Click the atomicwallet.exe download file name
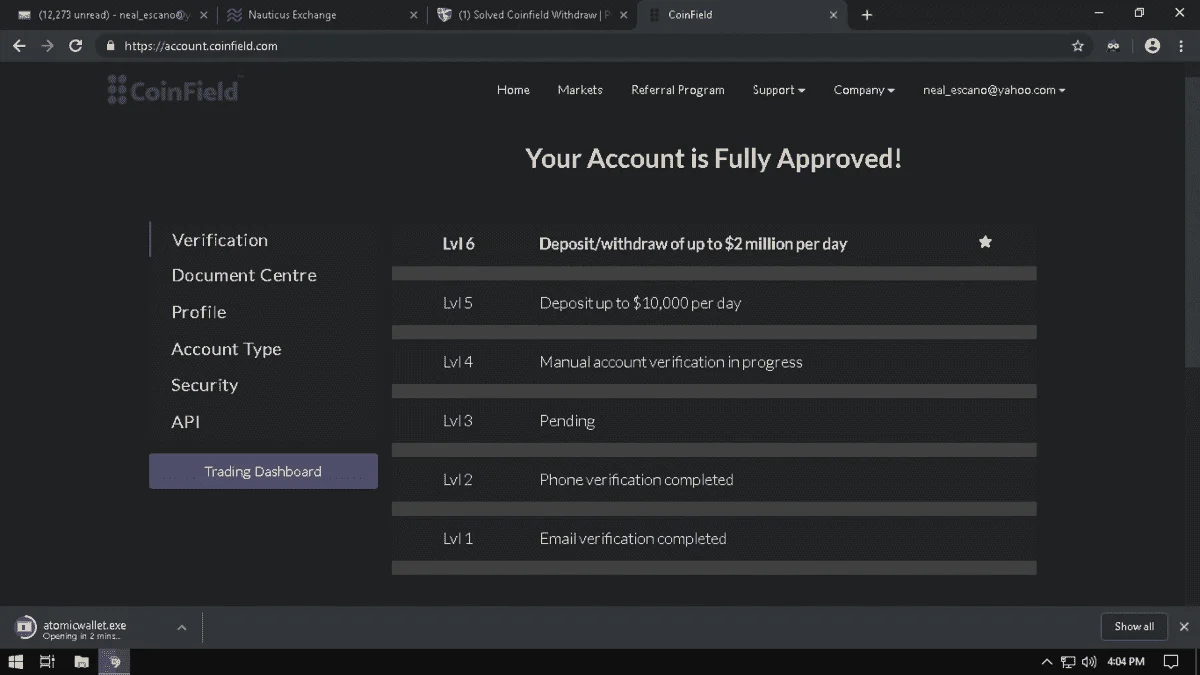 84,624
